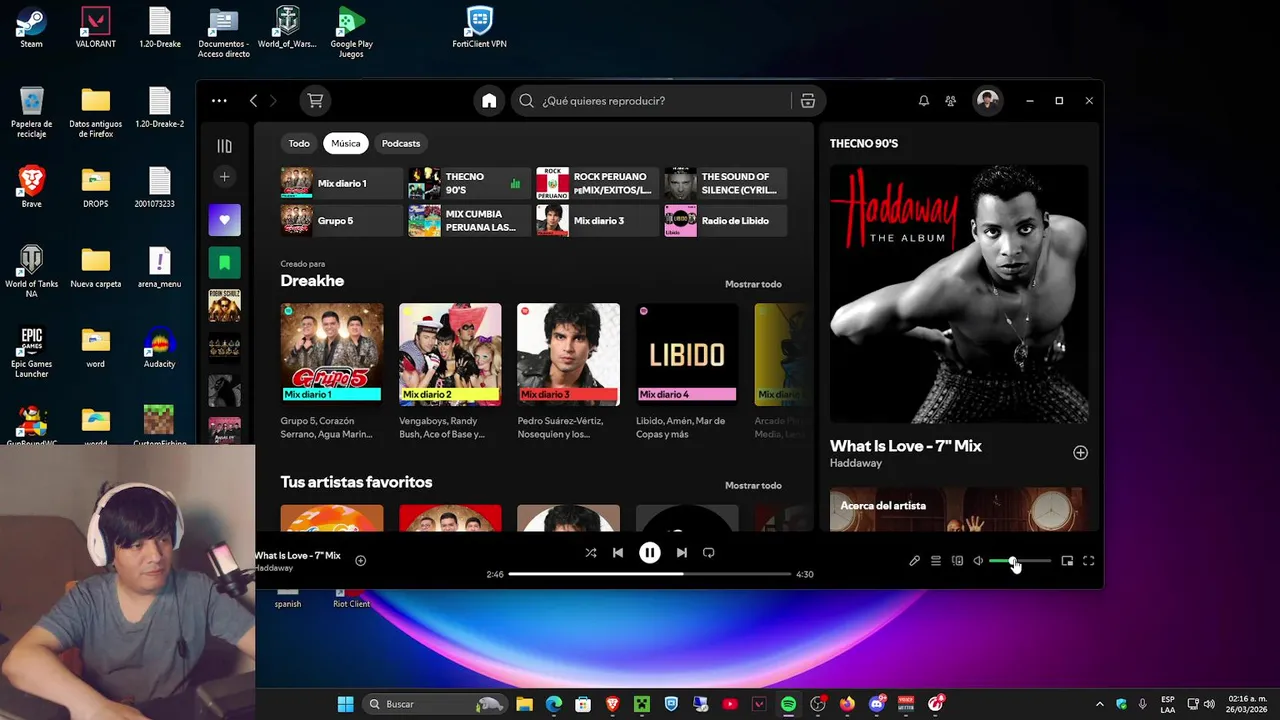The width and height of the screenshot is (1280, 720).
Task: Adjust the Spotify volume slider
Action: [1020, 561]
